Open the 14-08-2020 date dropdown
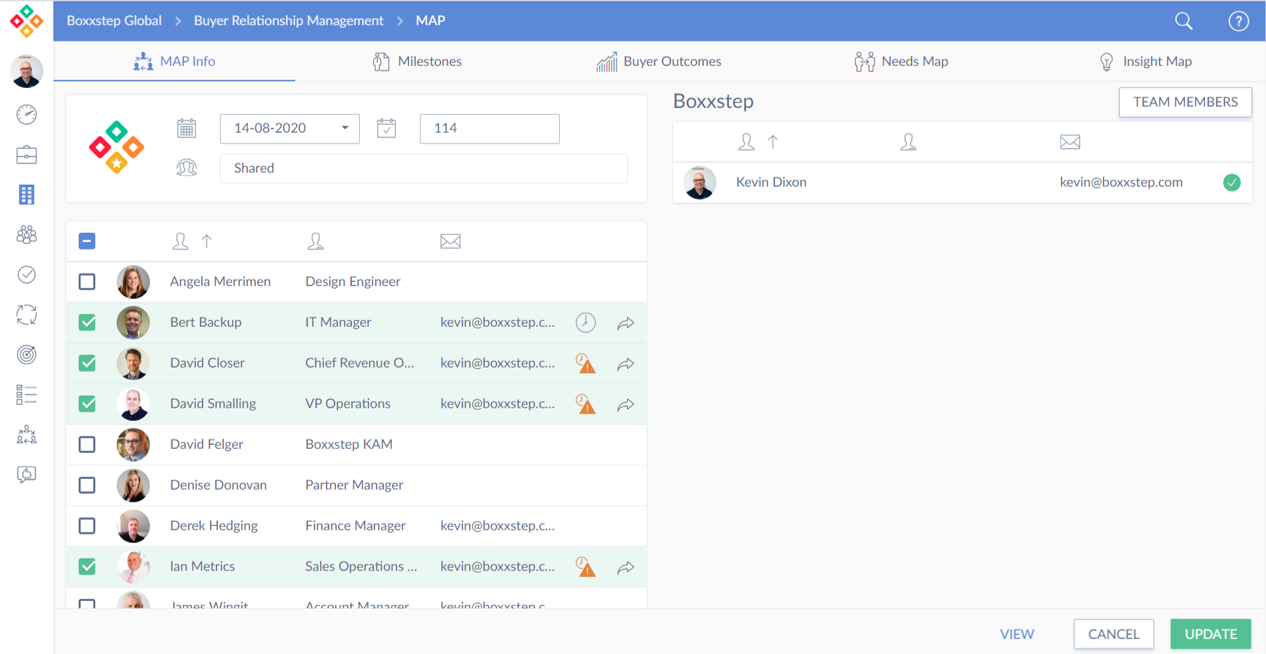Viewport: 1266px width, 654px height. tap(344, 128)
